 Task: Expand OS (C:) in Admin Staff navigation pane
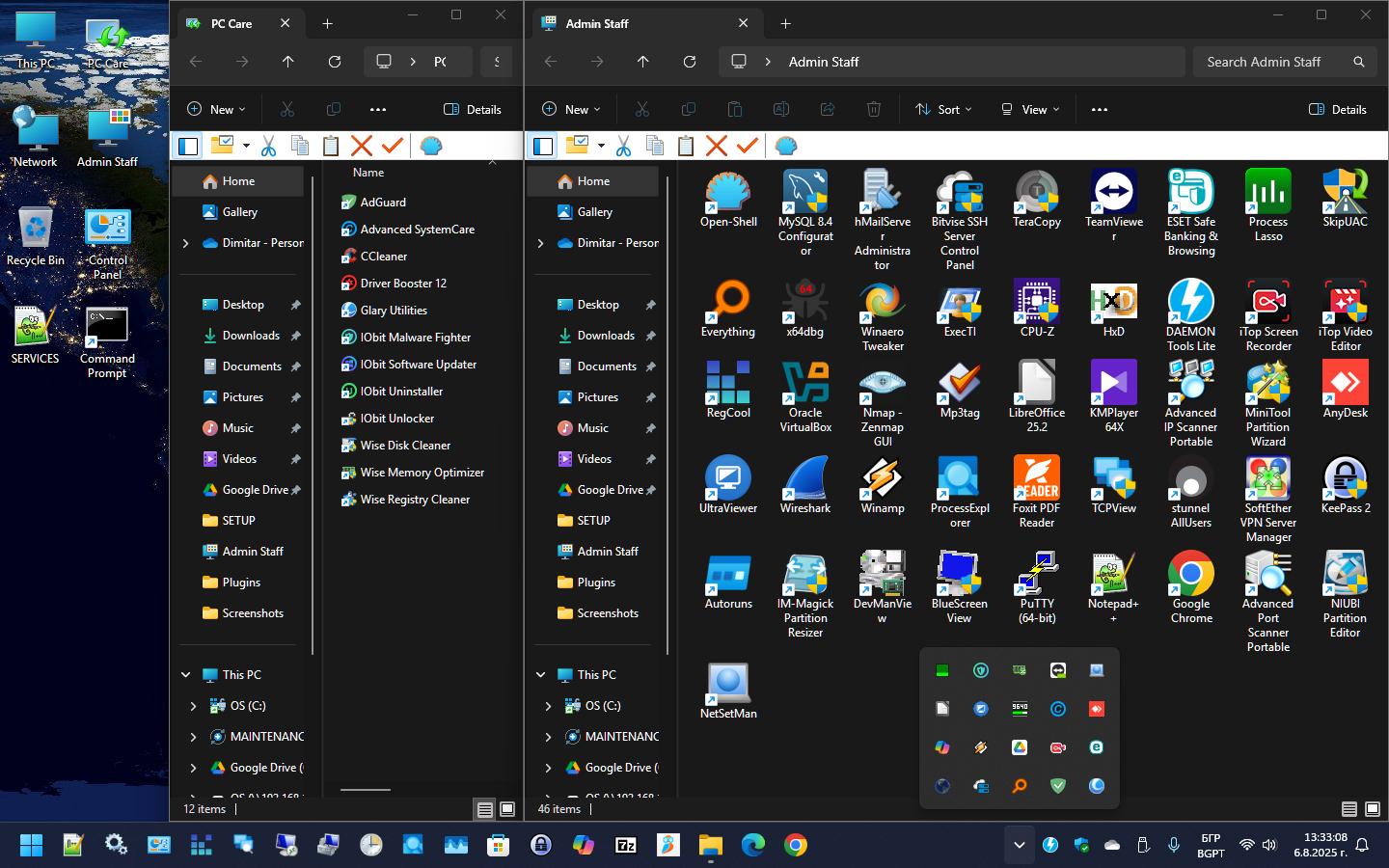[x=549, y=706]
